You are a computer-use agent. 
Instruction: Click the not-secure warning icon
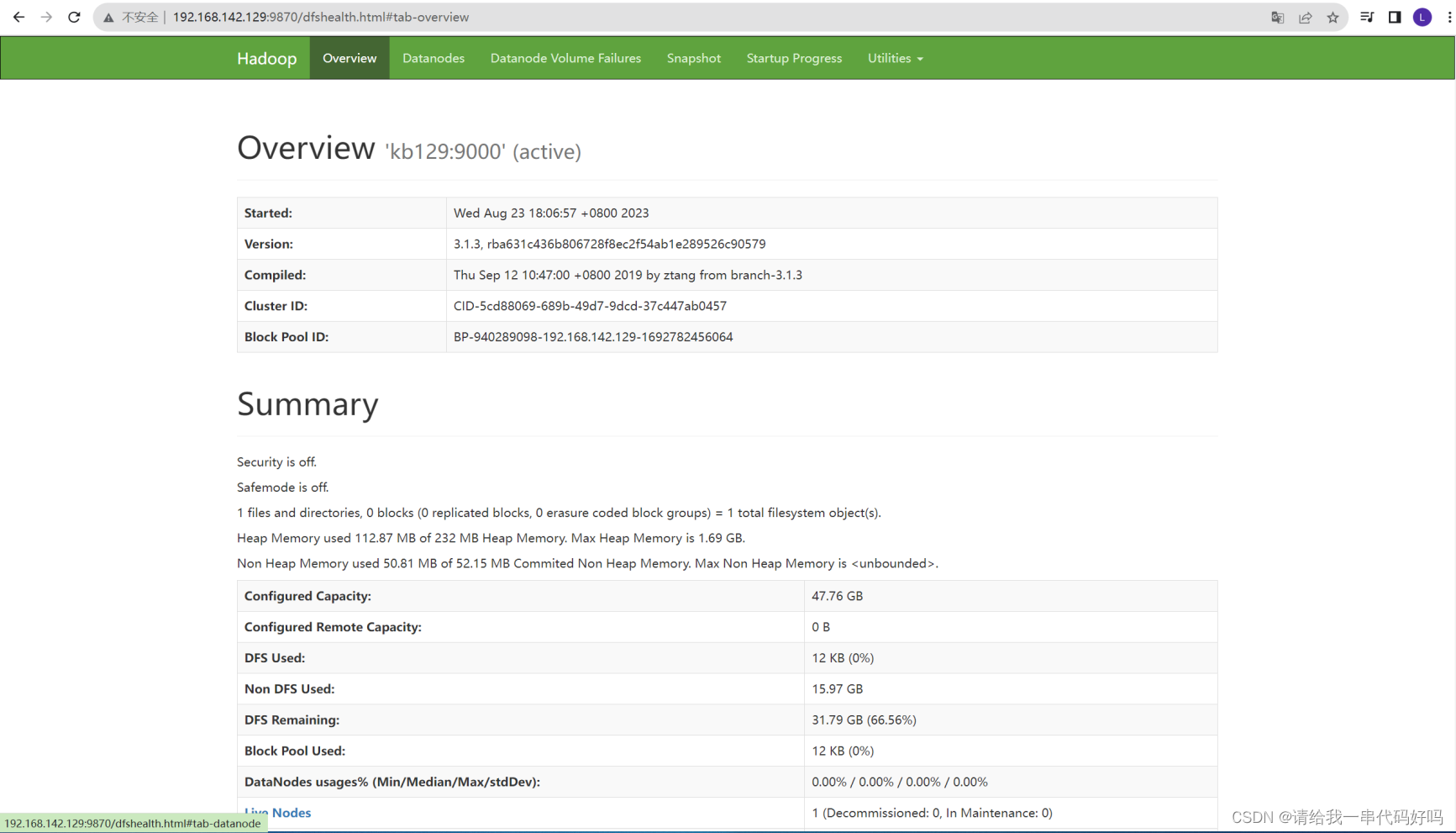click(108, 18)
